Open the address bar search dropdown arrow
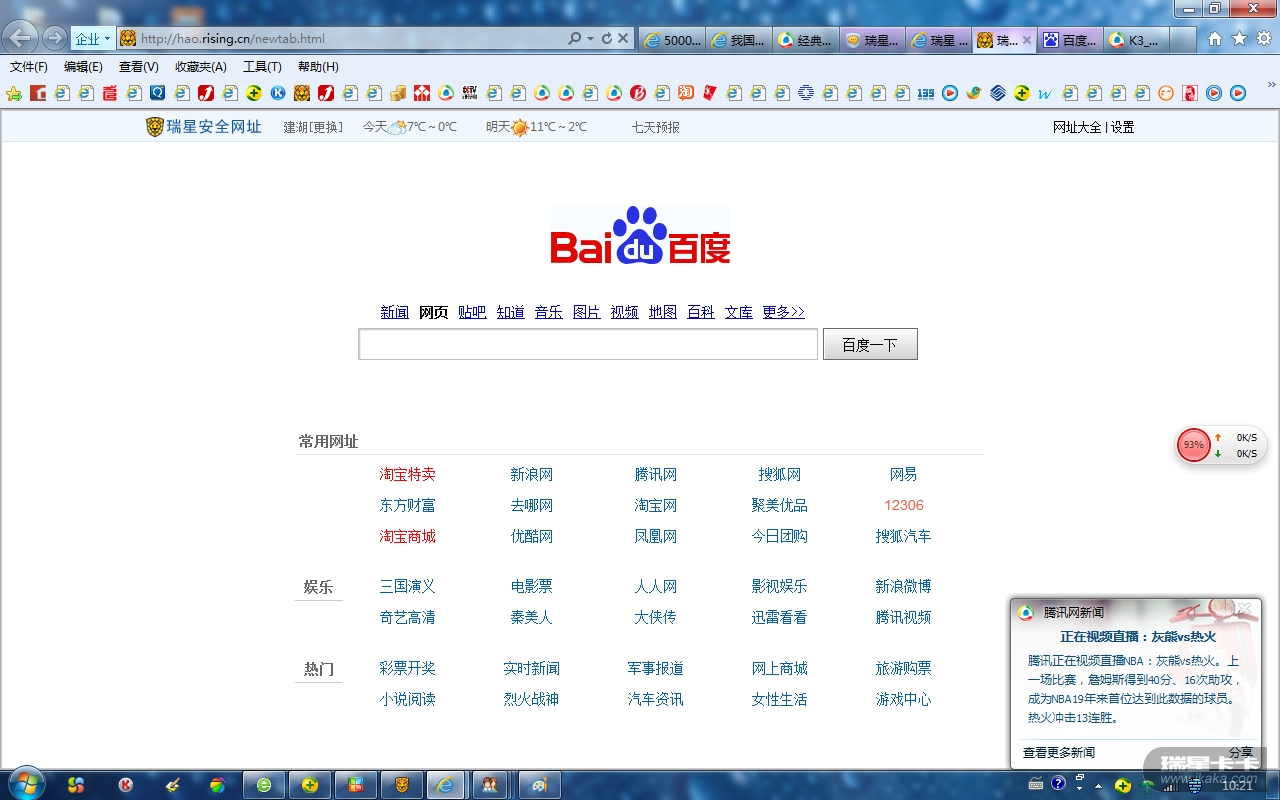The width and height of the screenshot is (1280, 800). tap(590, 38)
